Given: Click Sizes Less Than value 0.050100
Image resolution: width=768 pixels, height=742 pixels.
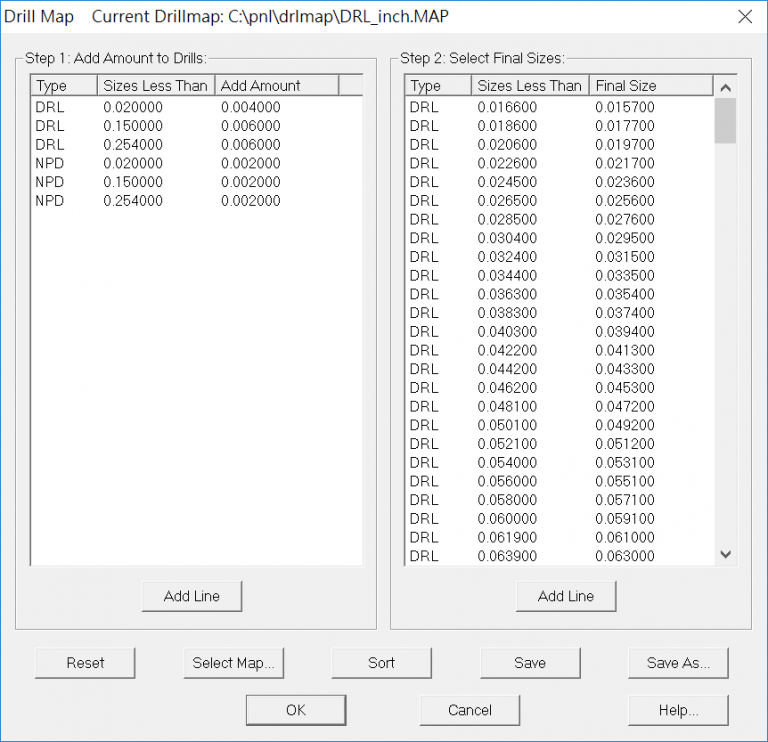Looking at the screenshot, I should (507, 425).
